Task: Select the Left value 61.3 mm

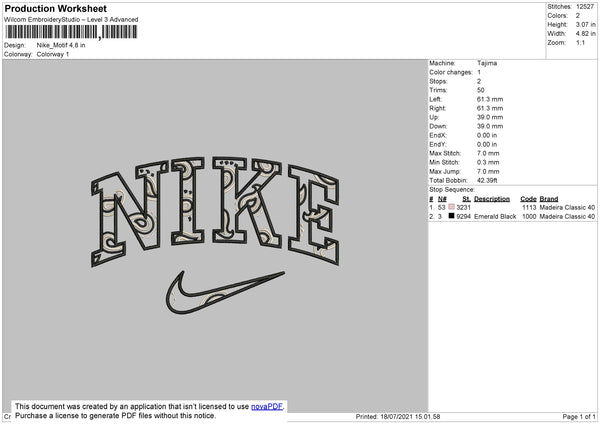Action: click(x=490, y=99)
